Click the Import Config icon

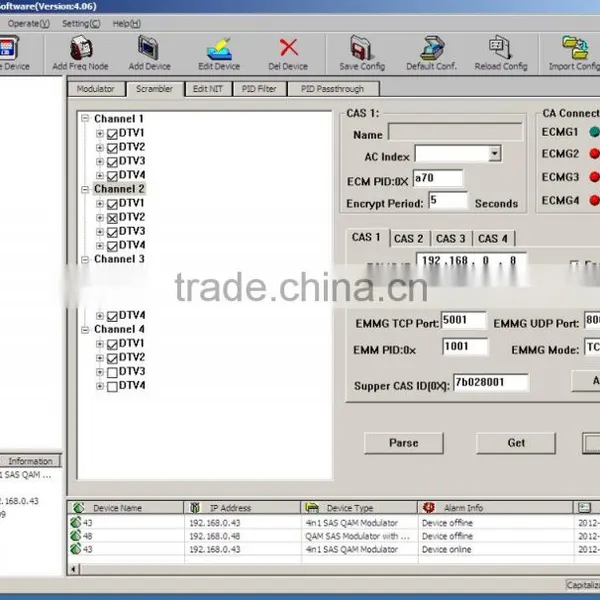tap(575, 47)
